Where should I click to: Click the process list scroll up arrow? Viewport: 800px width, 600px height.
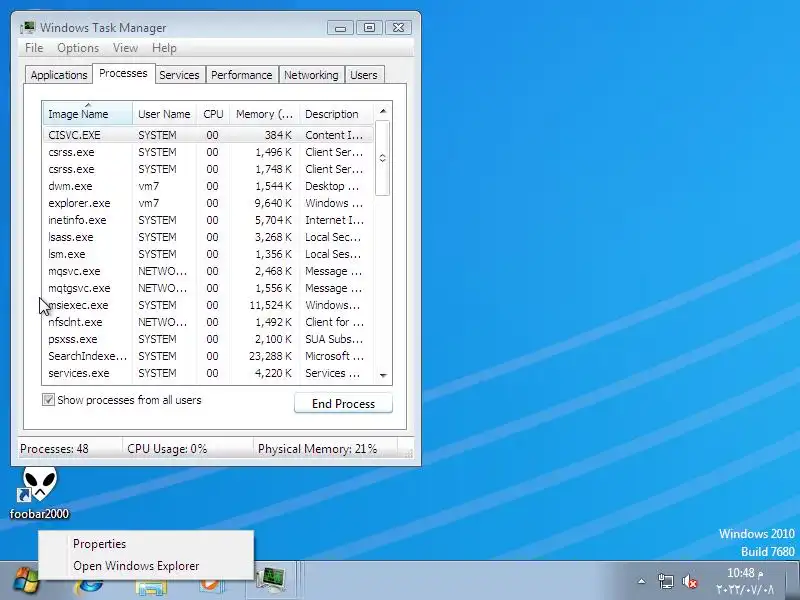point(383,111)
